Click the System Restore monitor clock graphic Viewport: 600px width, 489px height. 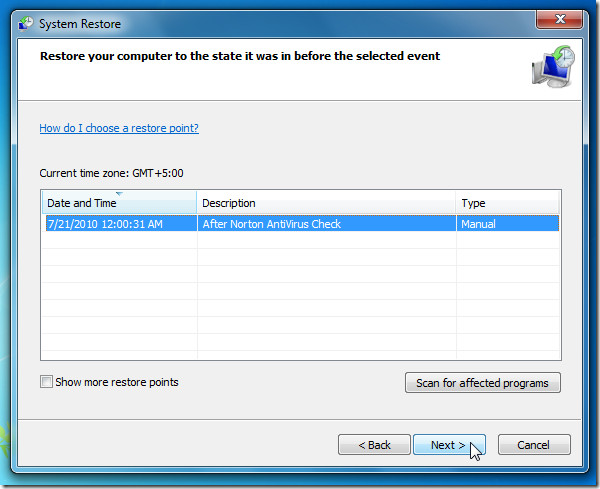553,66
